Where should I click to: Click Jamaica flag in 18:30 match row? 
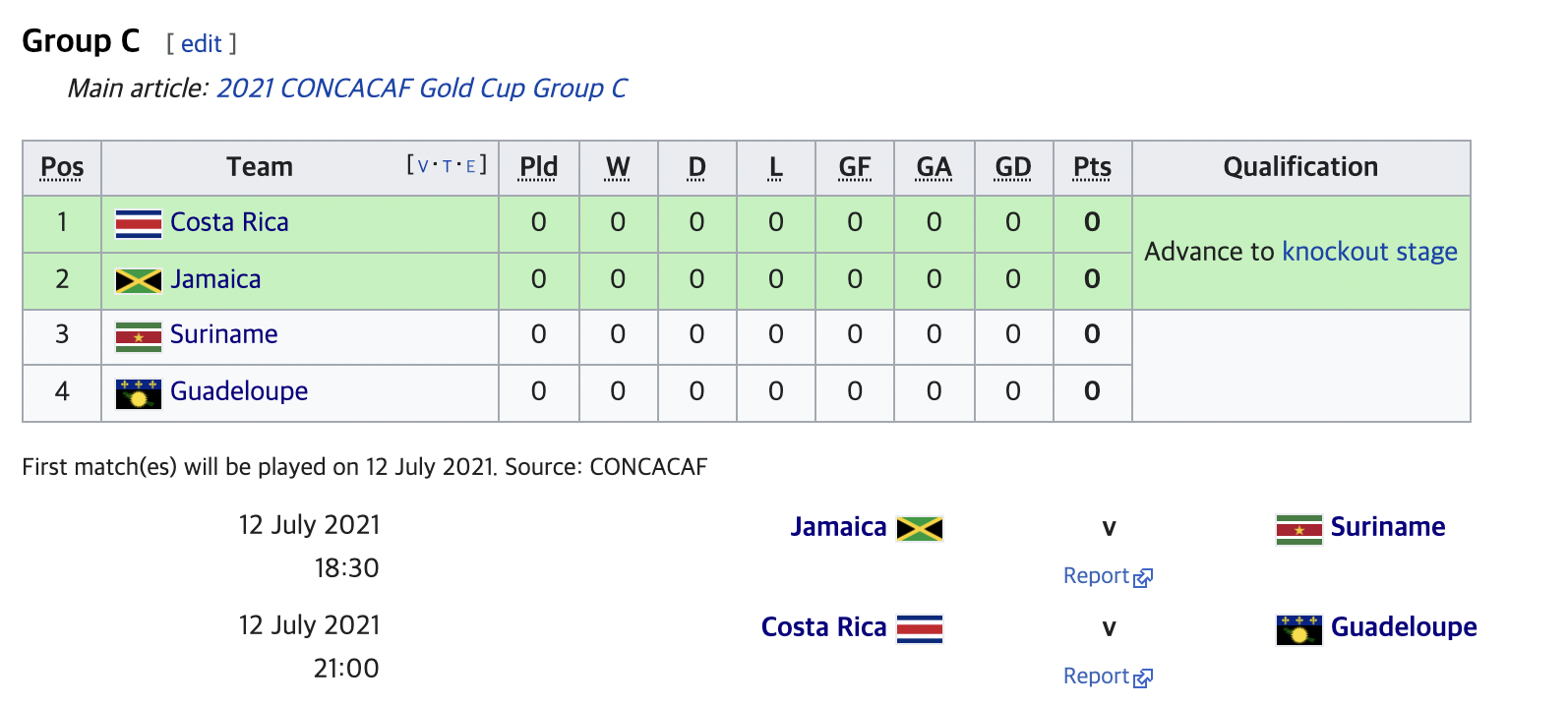point(920,529)
